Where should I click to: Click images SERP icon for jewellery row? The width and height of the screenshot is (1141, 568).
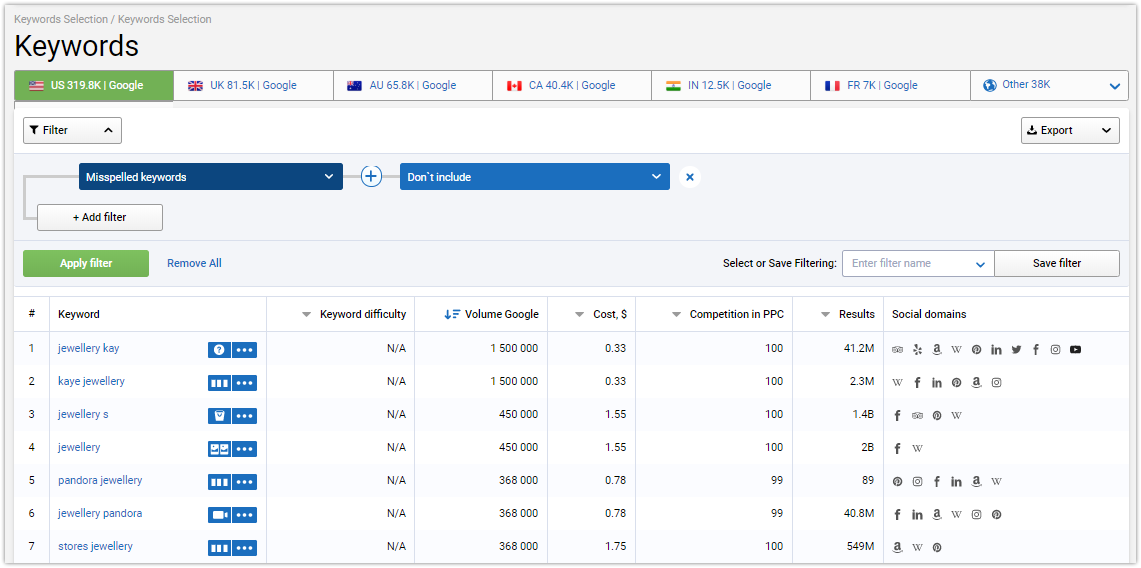[219, 449]
